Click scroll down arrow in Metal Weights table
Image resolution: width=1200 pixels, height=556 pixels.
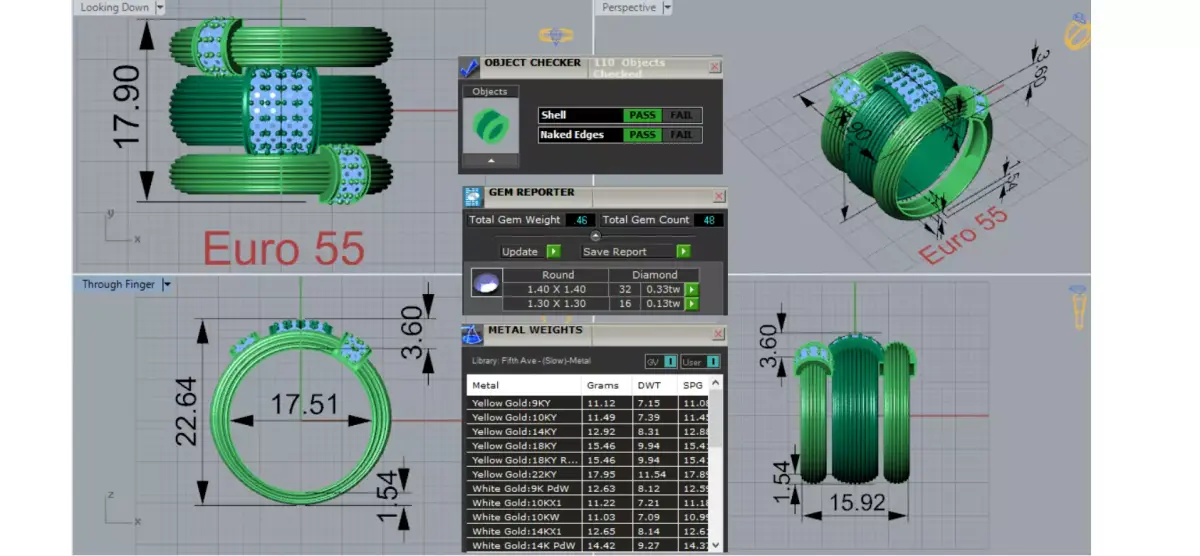pos(717,546)
